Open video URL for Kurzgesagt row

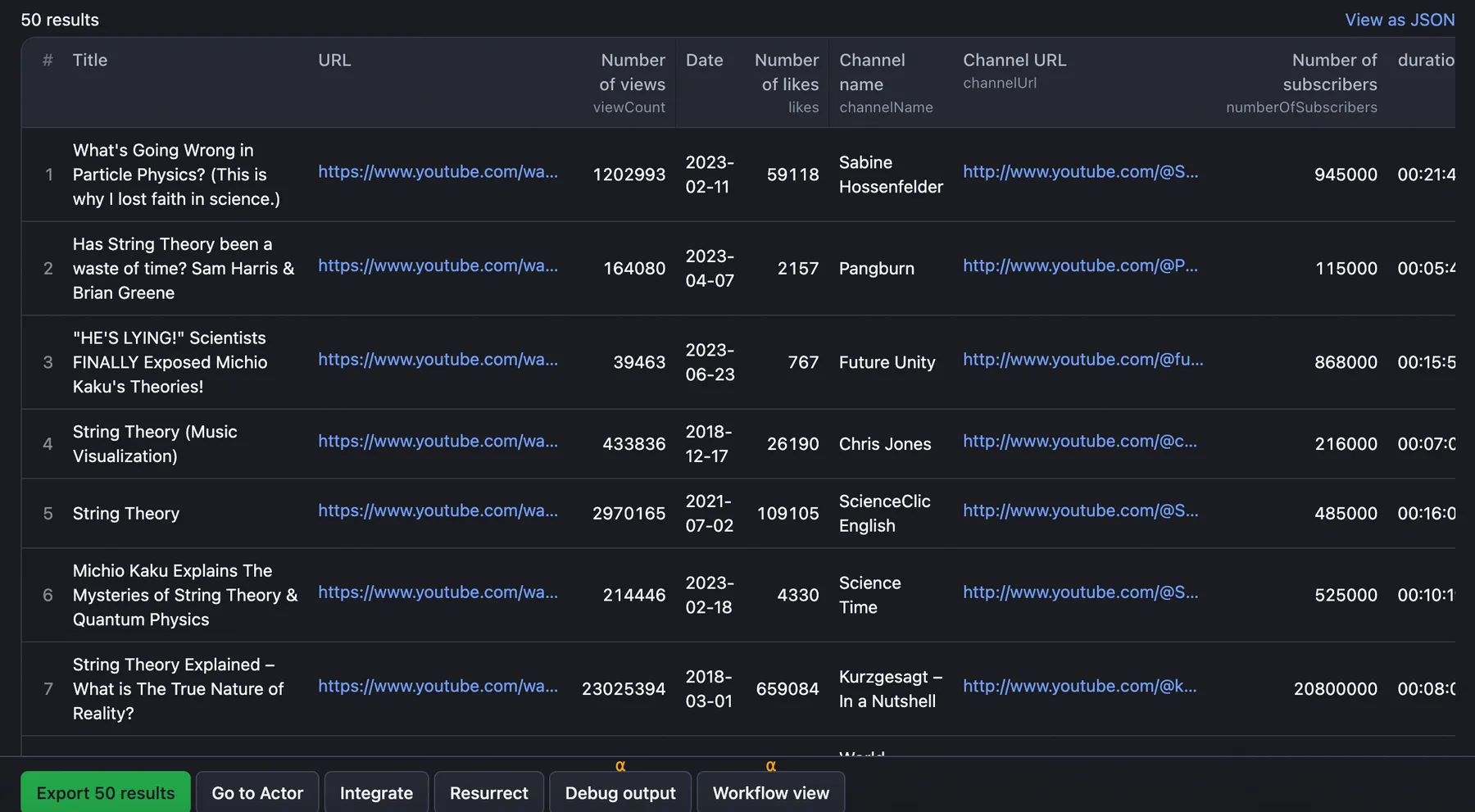(438, 687)
